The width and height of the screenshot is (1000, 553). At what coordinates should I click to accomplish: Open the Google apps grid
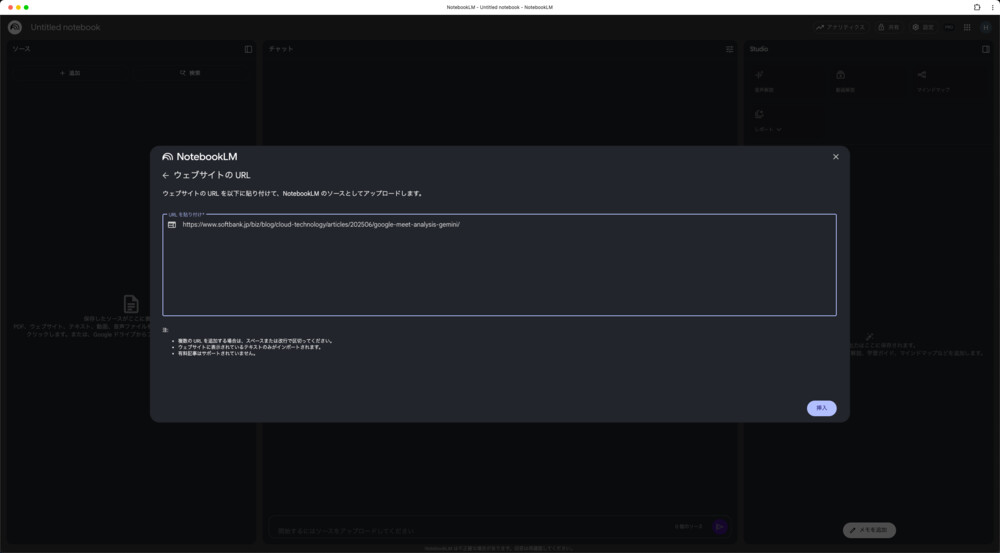[967, 27]
